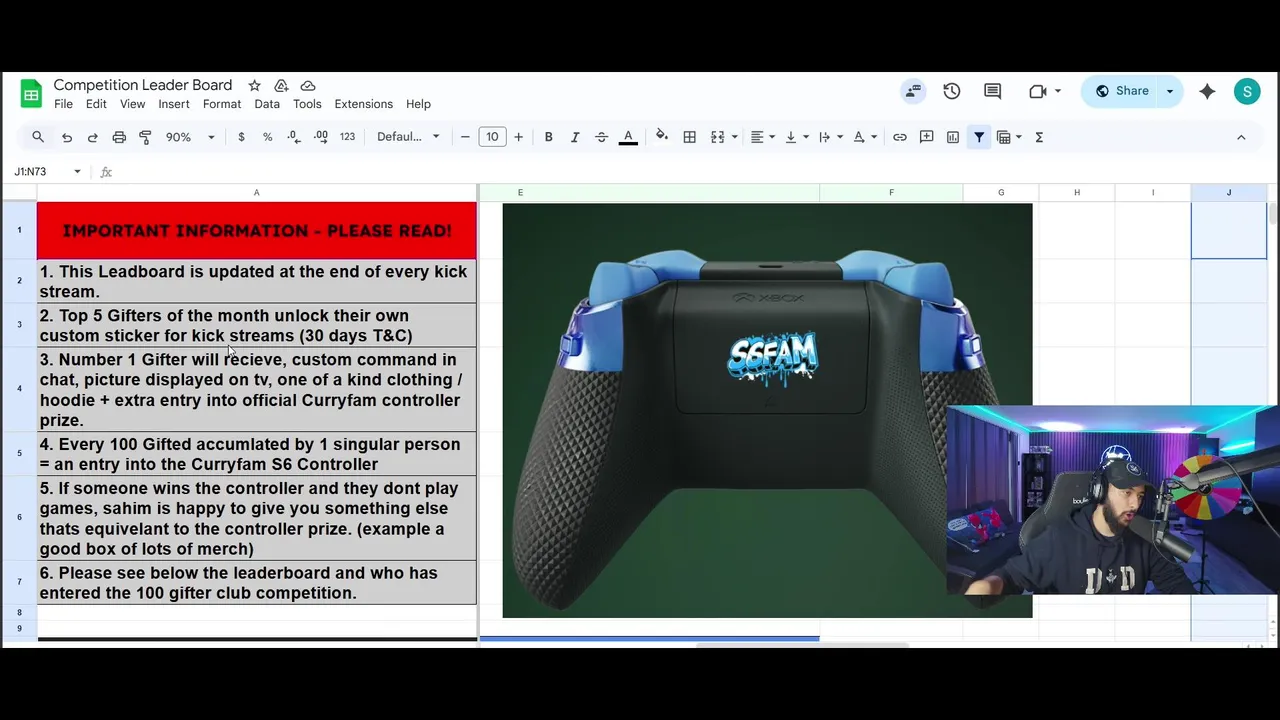Open the functions sigma menu
1280x720 pixels.
1039,137
